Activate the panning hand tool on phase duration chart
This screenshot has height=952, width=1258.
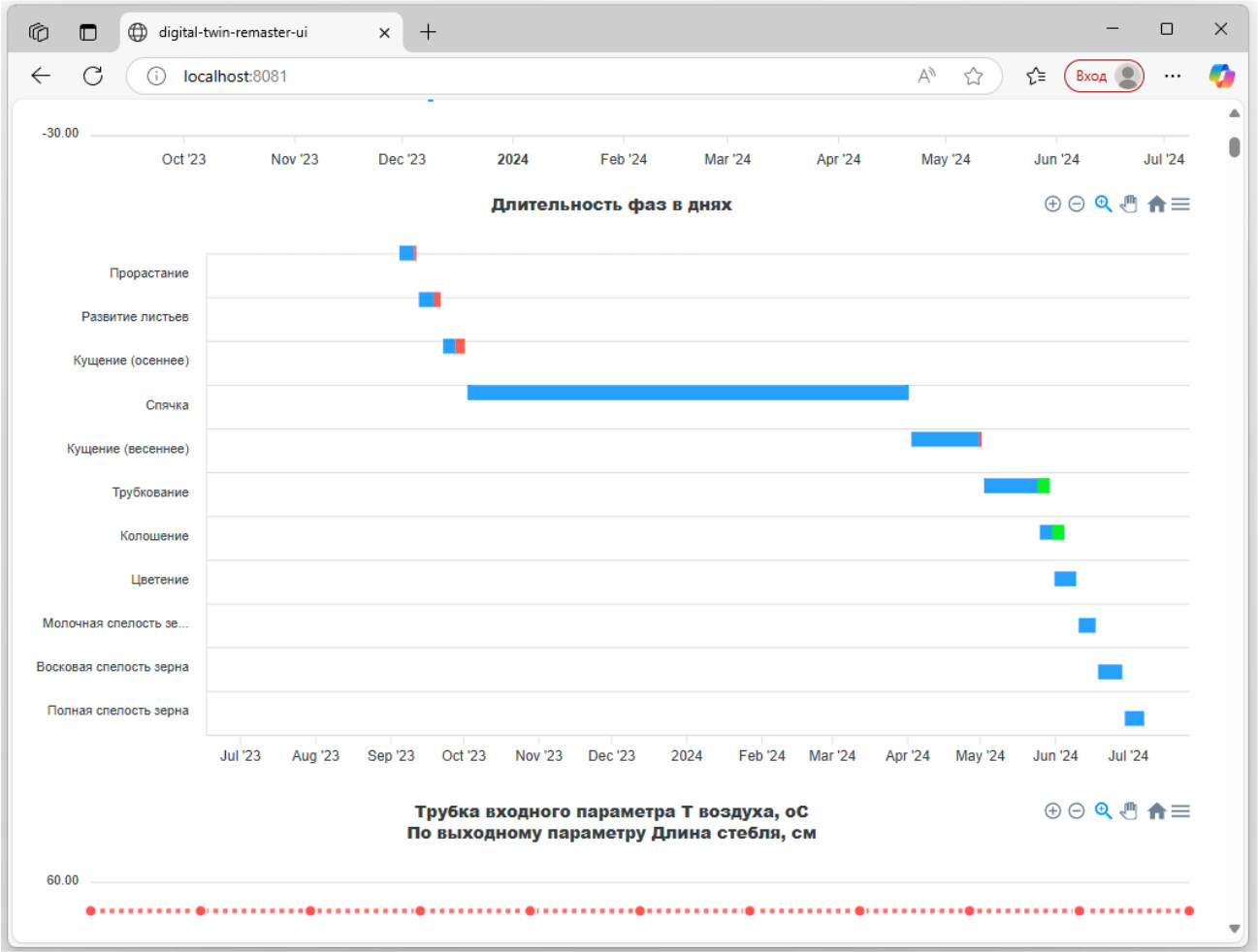coord(1129,204)
